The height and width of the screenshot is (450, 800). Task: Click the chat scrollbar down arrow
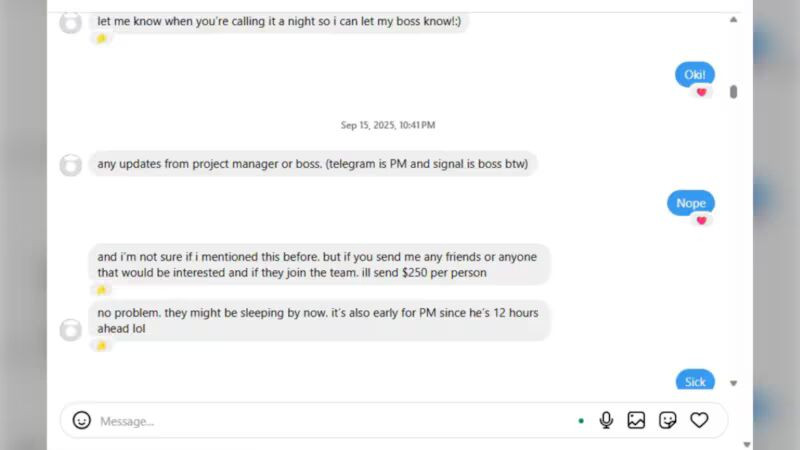tap(733, 383)
